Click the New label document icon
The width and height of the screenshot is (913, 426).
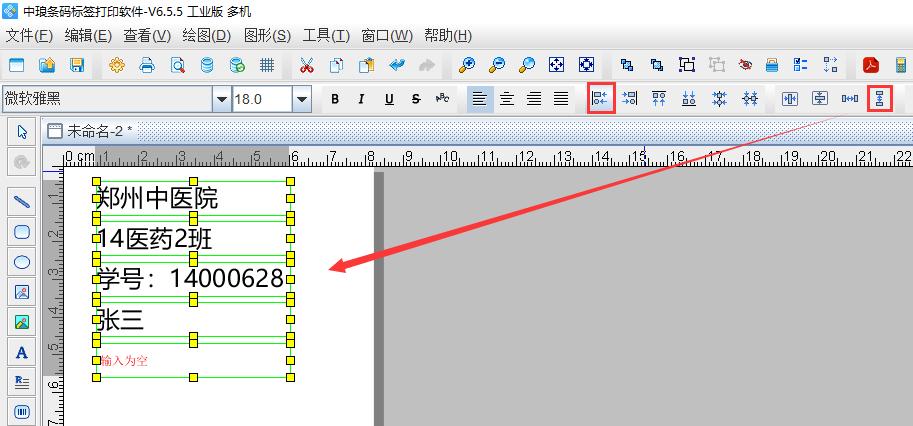pyautogui.click(x=16, y=65)
